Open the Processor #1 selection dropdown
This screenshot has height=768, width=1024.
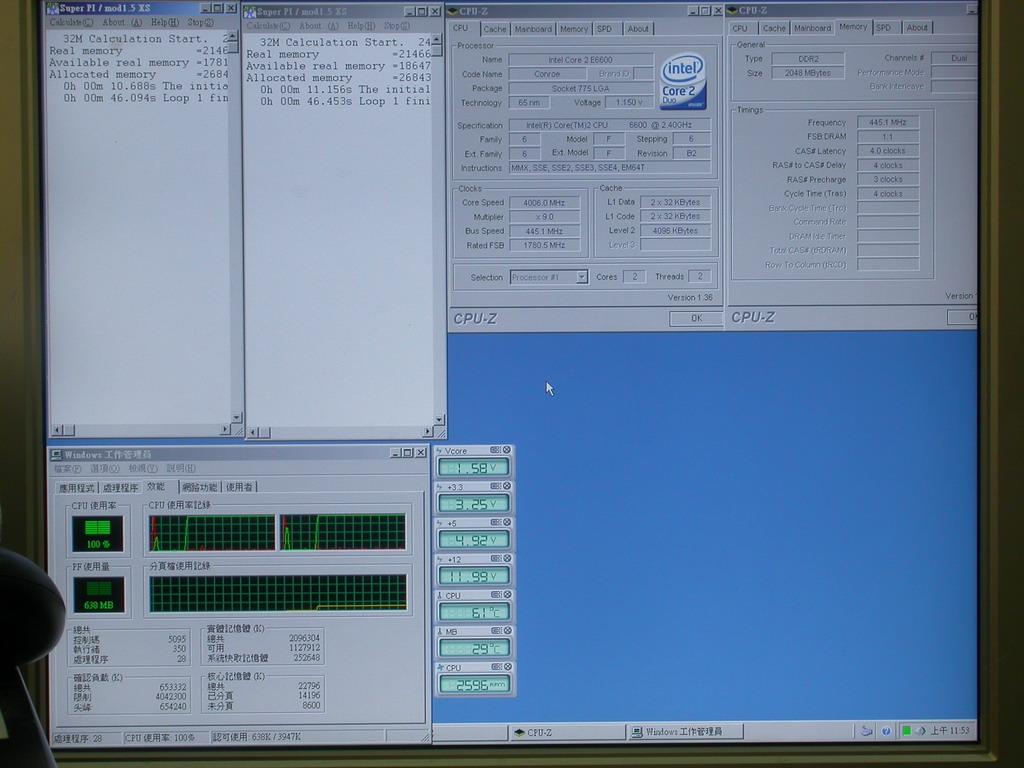pos(581,277)
